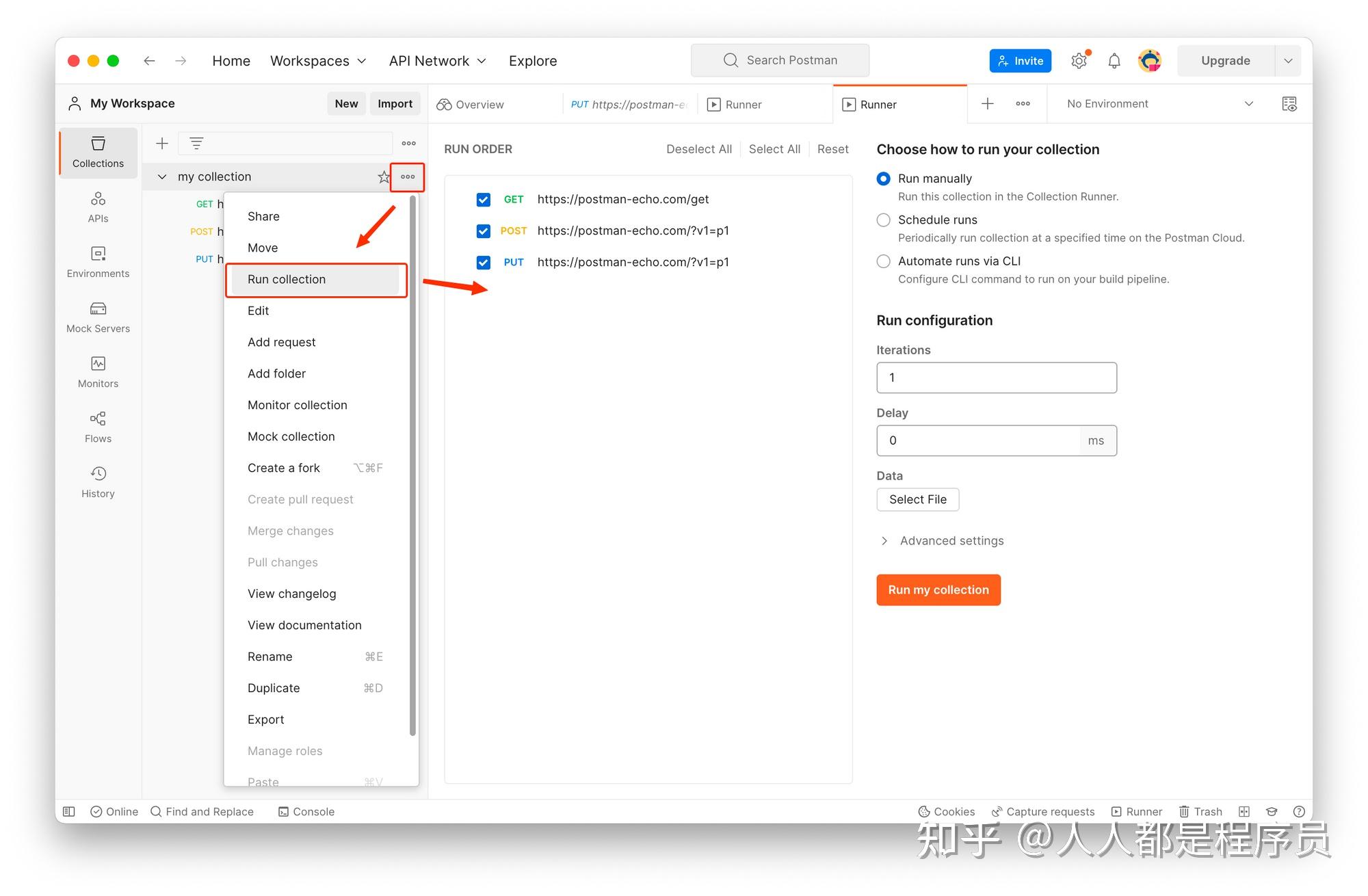
Task: Collapse the my collection tree
Action: click(162, 177)
